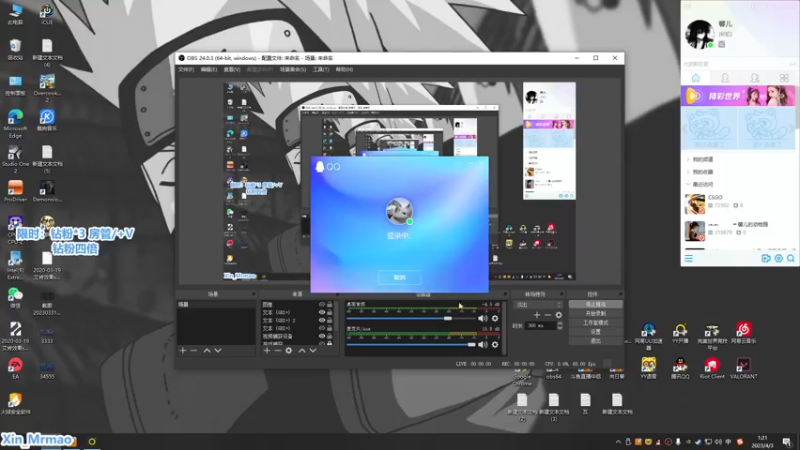Image resolution: width=800 pixels, height=450 pixels.
Task: Open Riot Client desktop shortcut
Action: tap(712, 368)
